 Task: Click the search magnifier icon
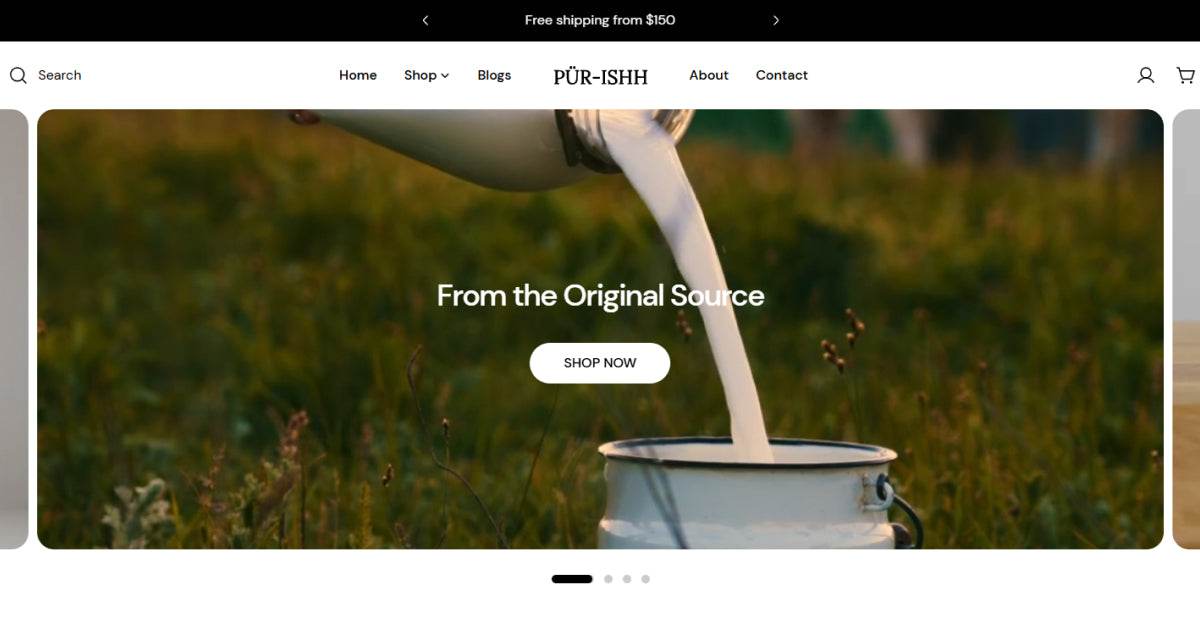pyautogui.click(x=18, y=75)
